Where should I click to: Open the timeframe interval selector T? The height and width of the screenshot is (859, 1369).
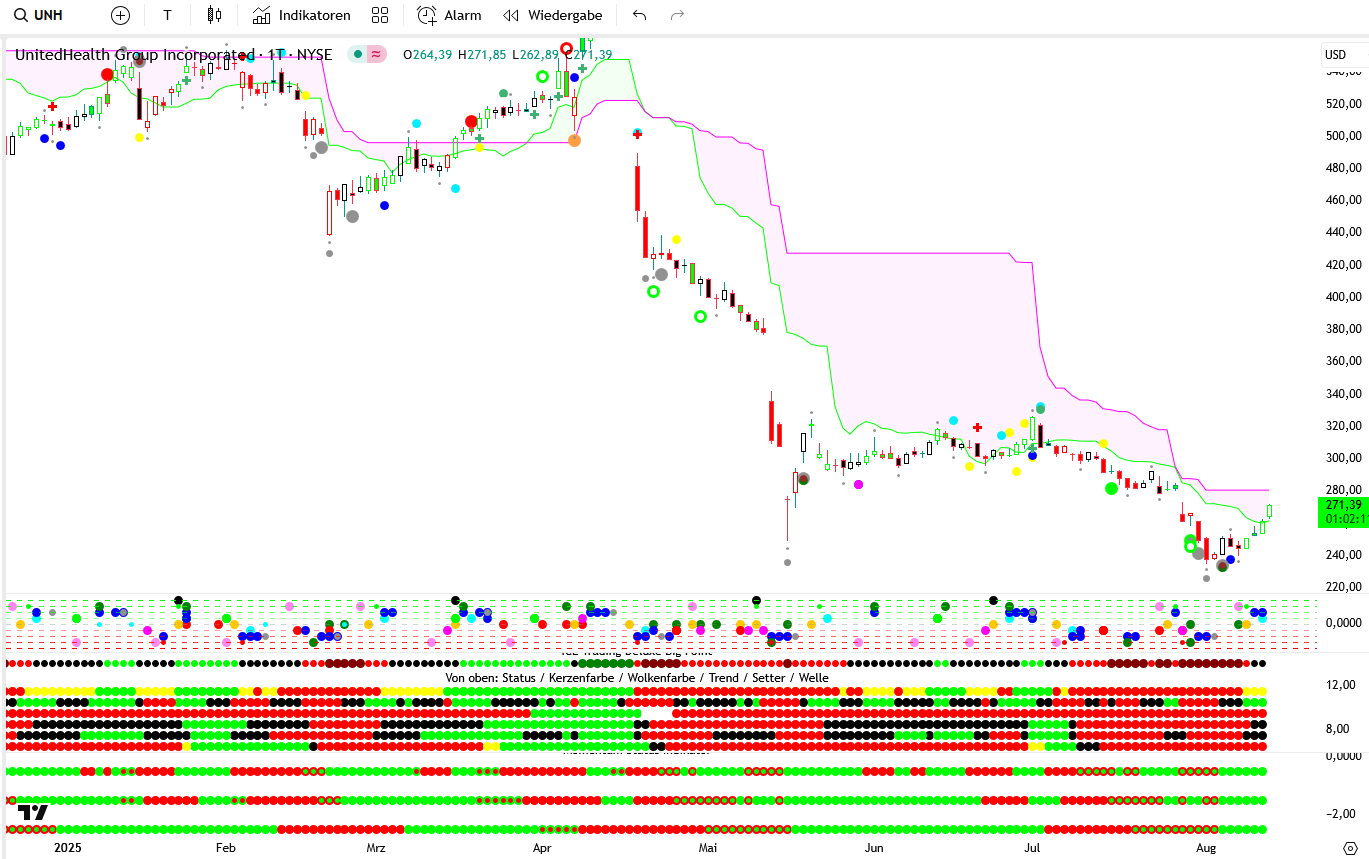(167, 15)
